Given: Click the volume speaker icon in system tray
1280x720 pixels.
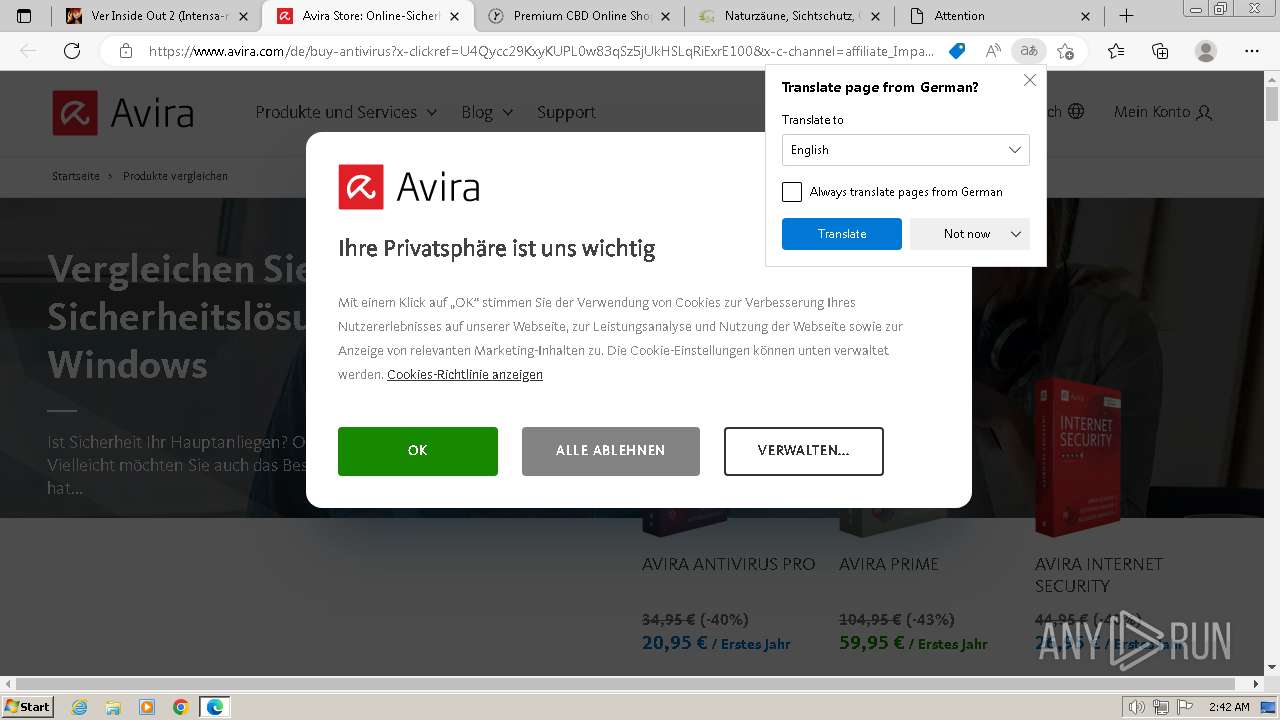Looking at the screenshot, I should [x=1137, y=707].
